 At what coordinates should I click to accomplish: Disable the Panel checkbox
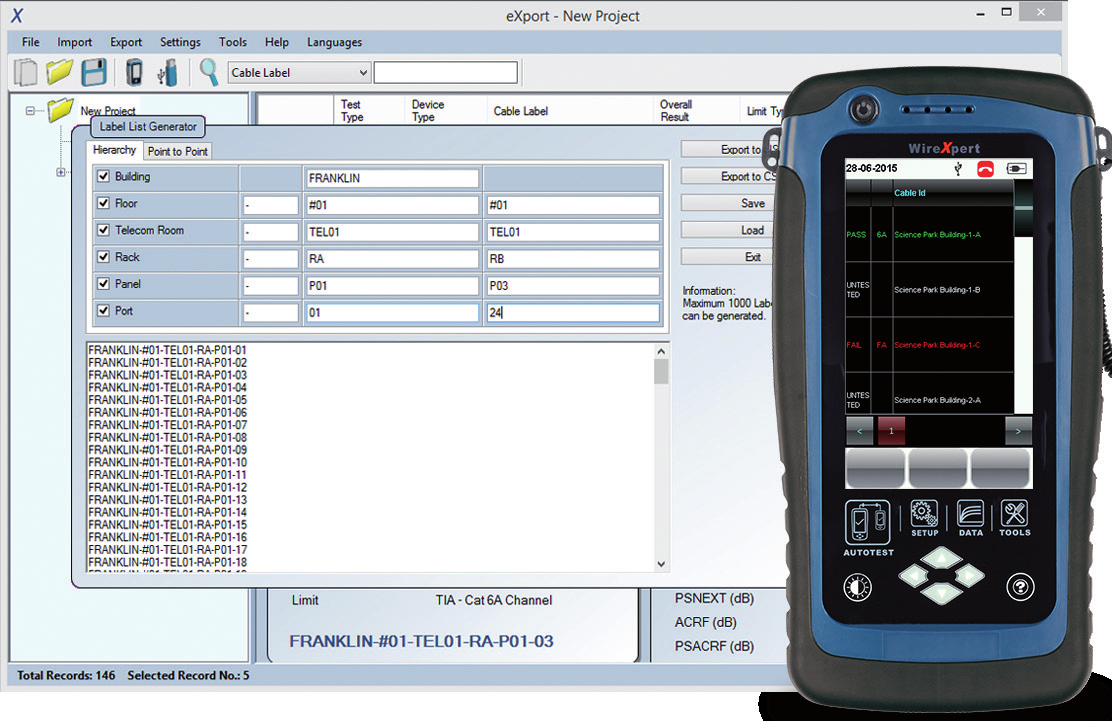[x=104, y=284]
